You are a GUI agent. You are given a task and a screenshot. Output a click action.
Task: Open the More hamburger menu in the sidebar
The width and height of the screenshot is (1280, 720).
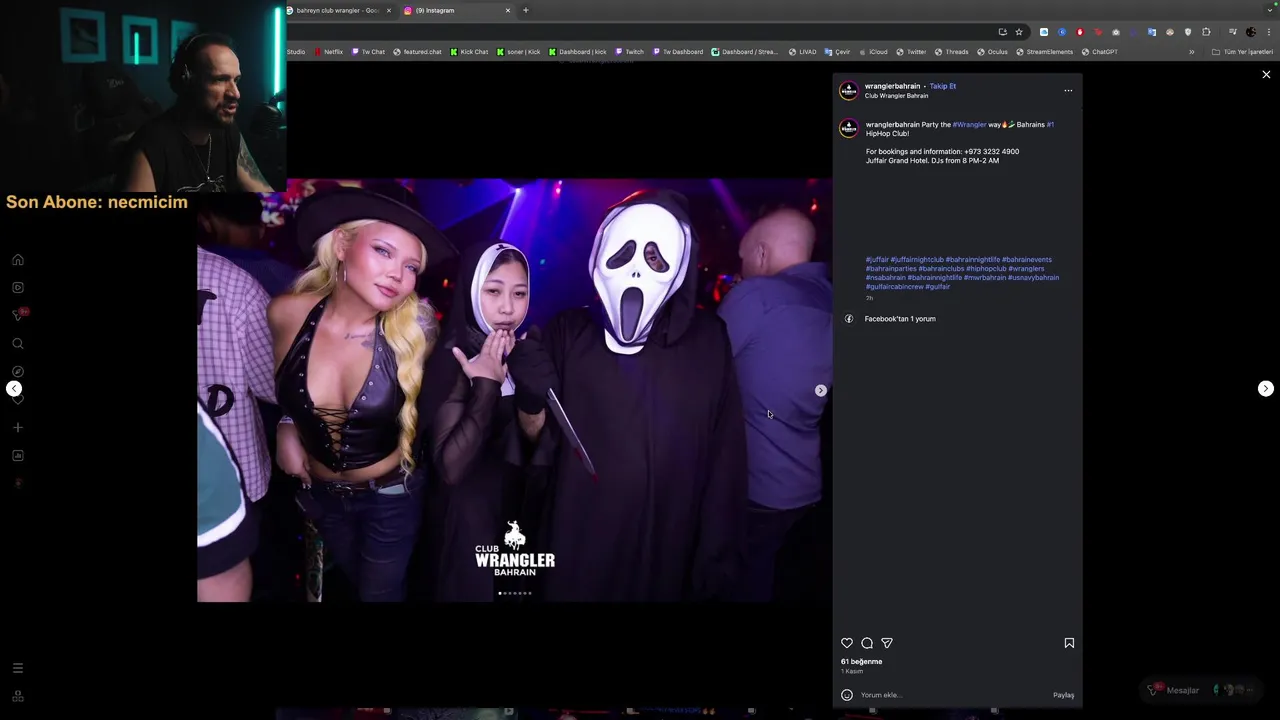point(18,668)
